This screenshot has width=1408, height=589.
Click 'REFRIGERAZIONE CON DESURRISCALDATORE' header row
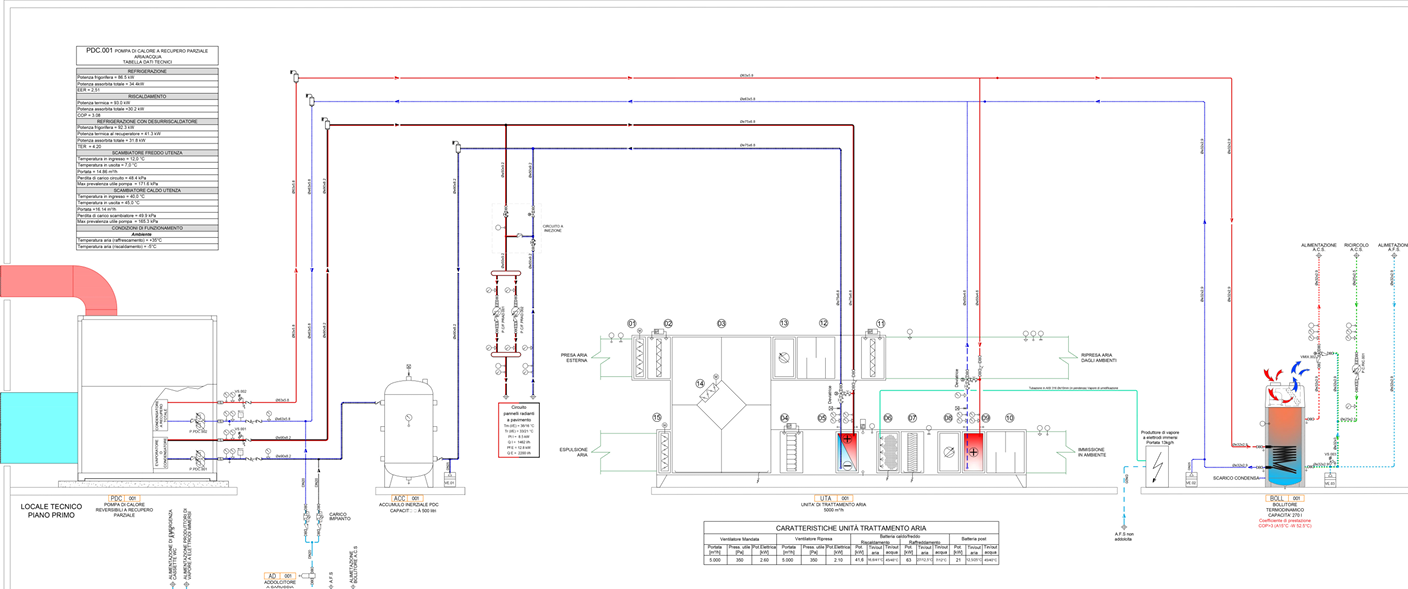pyautogui.click(x=147, y=121)
